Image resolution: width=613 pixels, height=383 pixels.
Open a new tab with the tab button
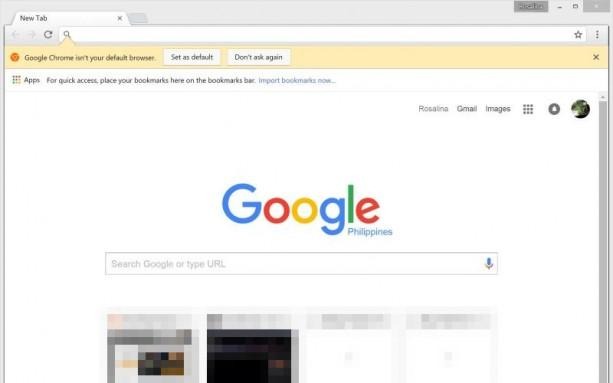point(138,18)
